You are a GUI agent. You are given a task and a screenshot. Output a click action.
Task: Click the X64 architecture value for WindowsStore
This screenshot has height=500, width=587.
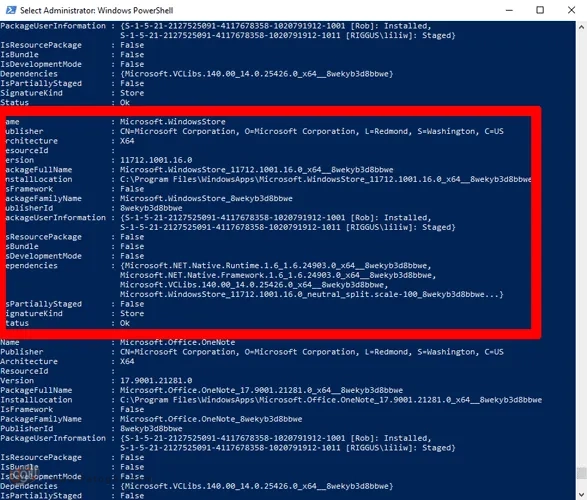tap(127, 141)
